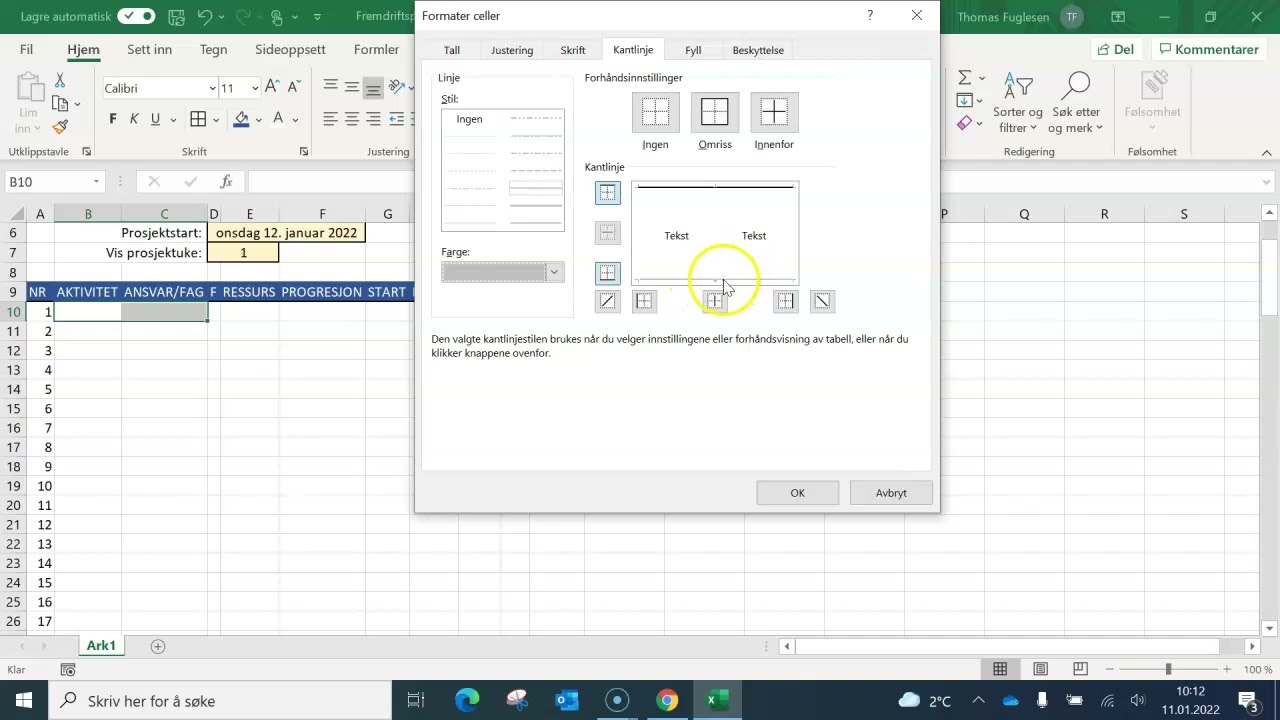The width and height of the screenshot is (1280, 720).
Task: Toggle the top border button in dialog
Action: (608, 193)
